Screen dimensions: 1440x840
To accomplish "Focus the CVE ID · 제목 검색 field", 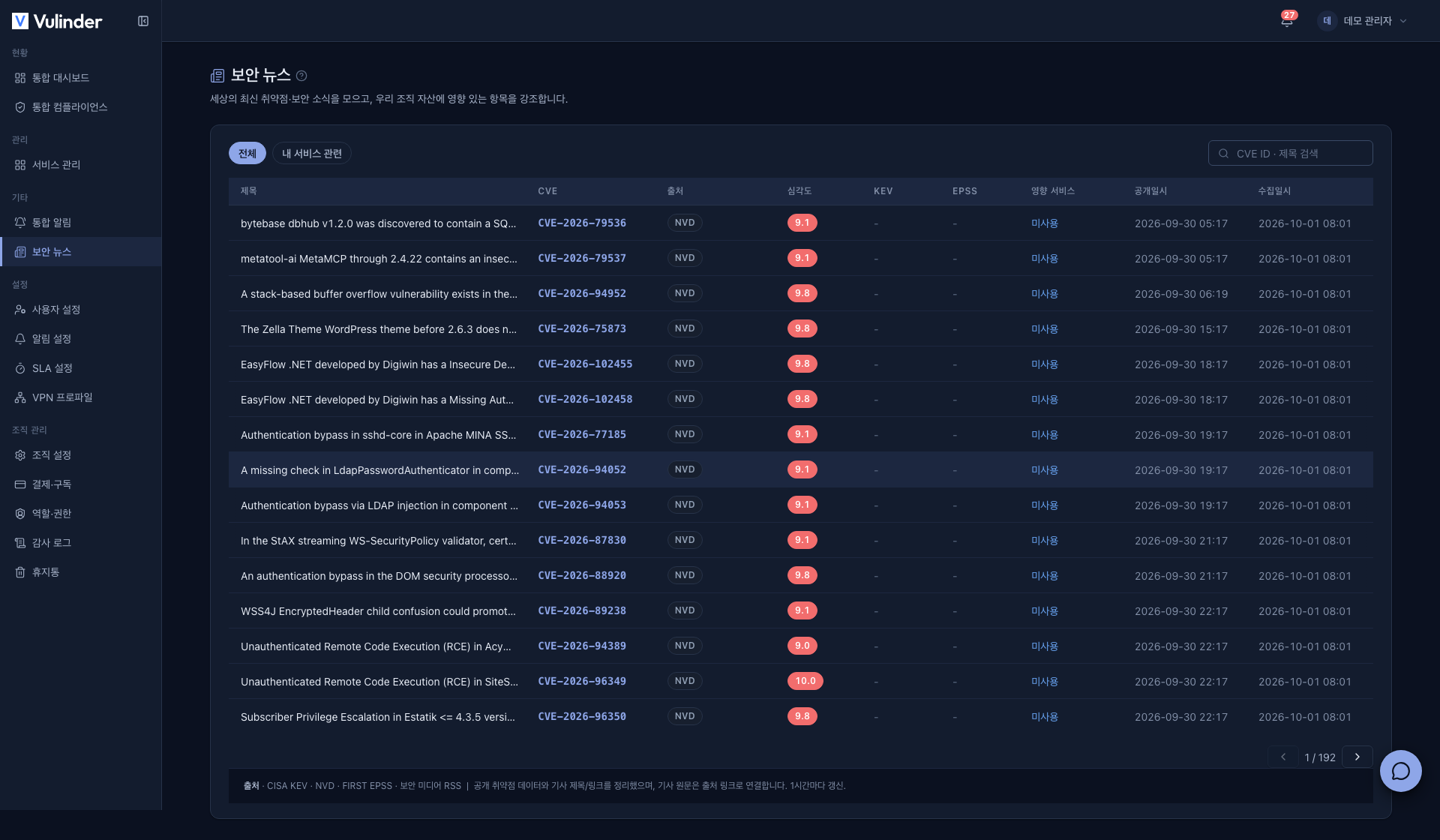I will (1290, 153).
